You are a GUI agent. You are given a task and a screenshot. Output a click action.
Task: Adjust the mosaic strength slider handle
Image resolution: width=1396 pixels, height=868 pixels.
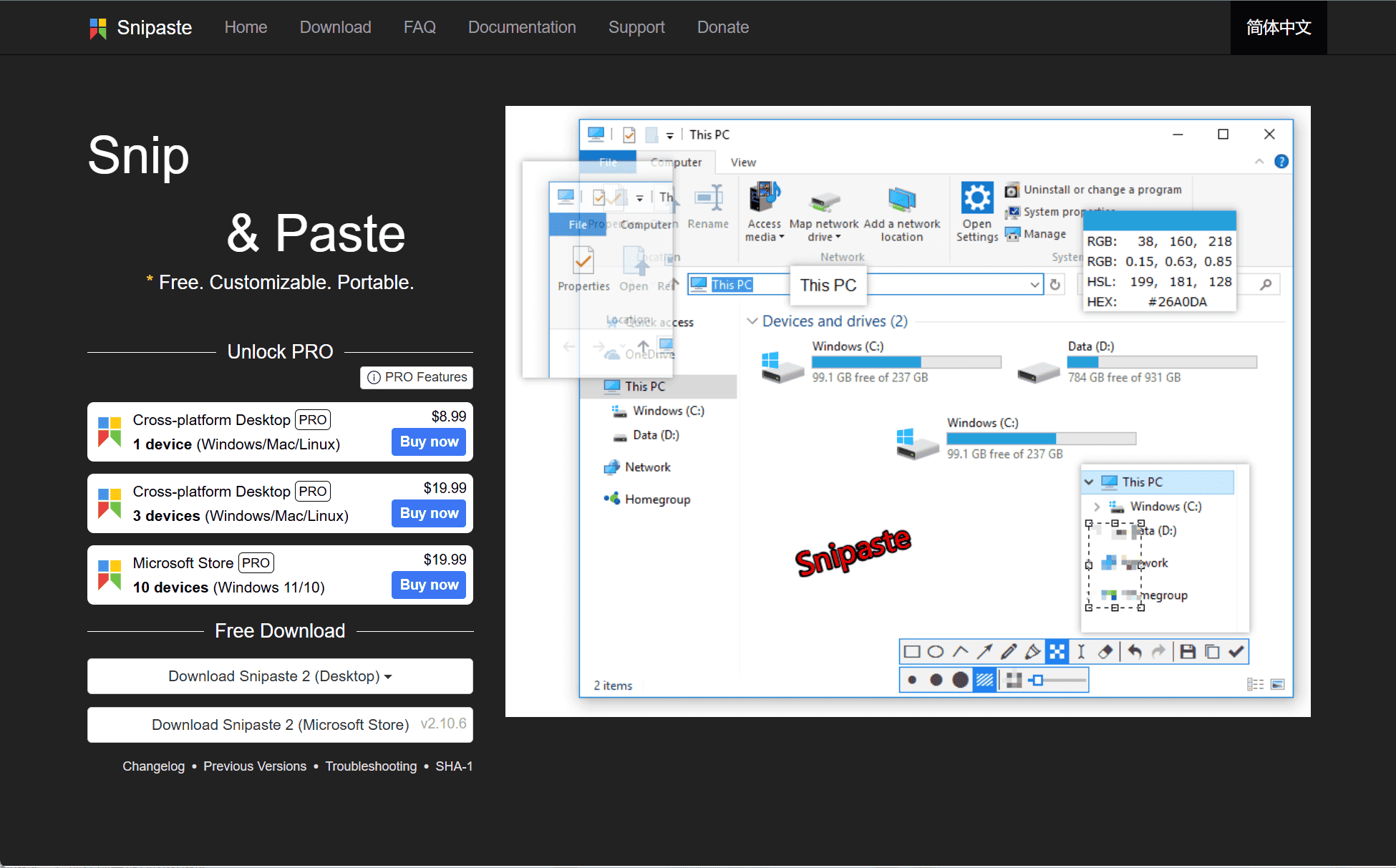(x=1038, y=680)
